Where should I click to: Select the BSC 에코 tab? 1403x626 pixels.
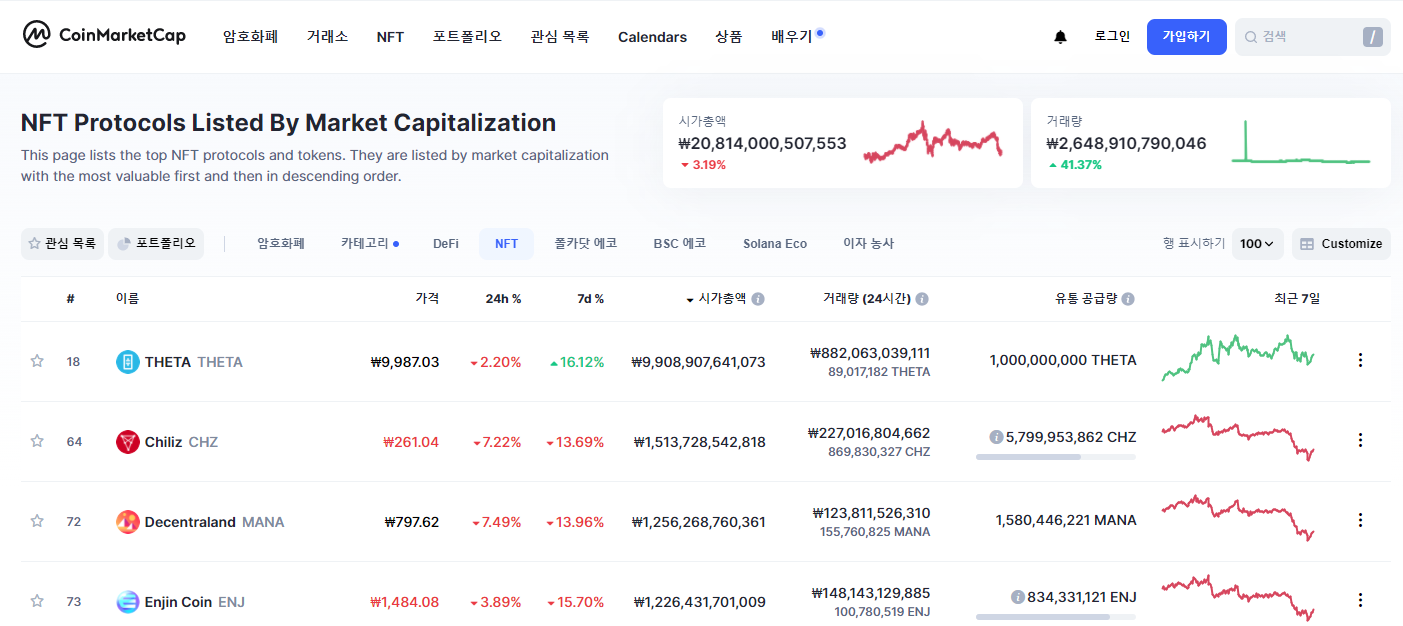680,243
